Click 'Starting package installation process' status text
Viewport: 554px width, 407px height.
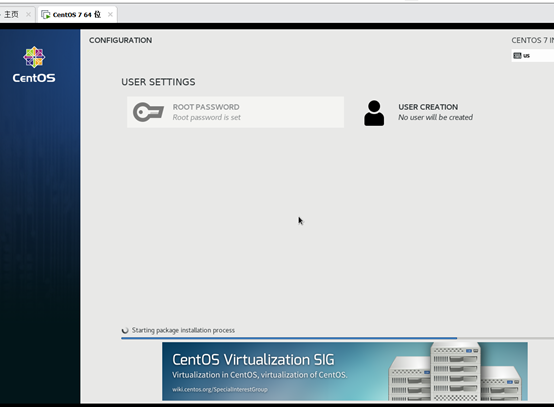point(183,330)
